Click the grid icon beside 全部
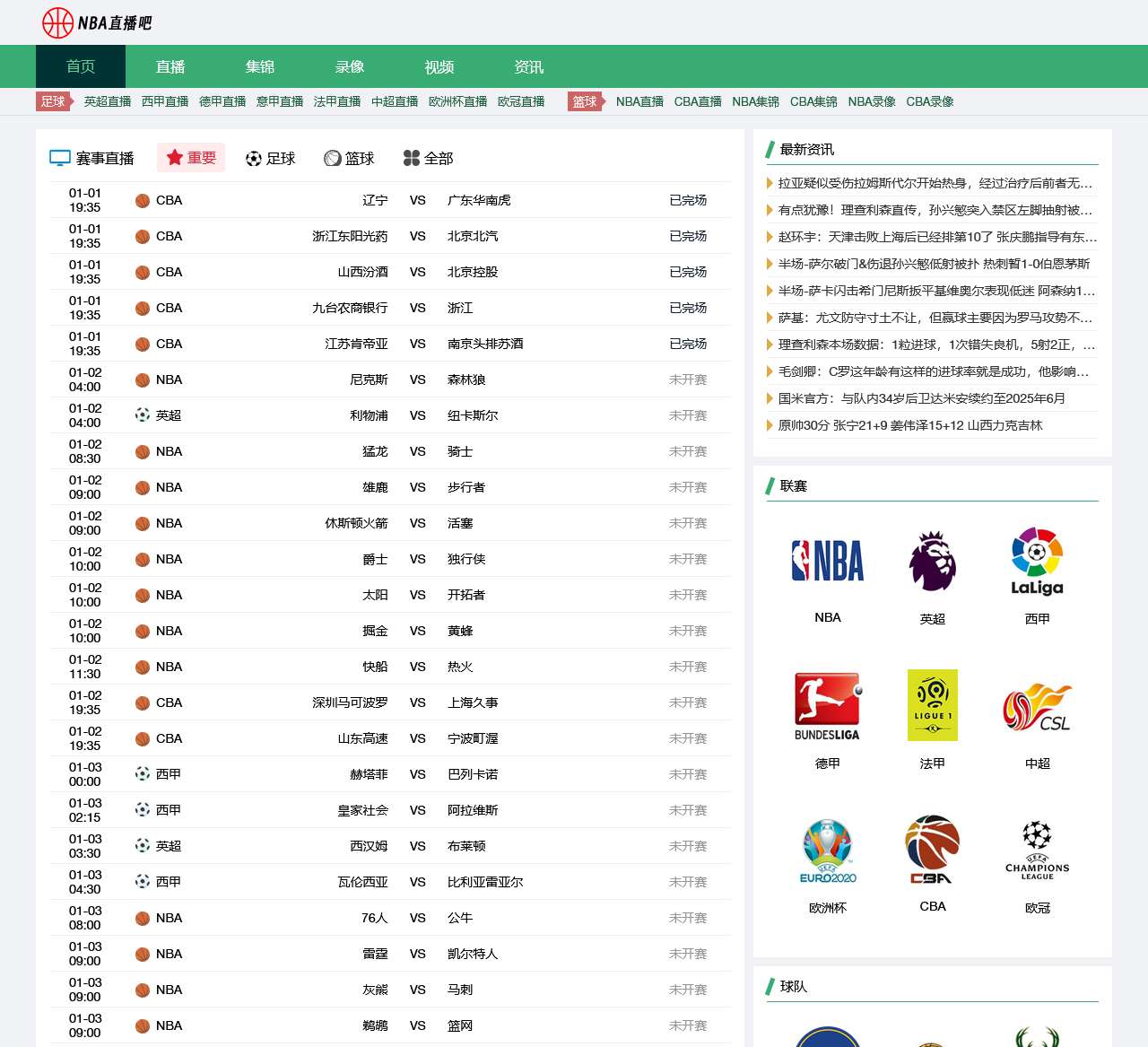 click(x=412, y=158)
